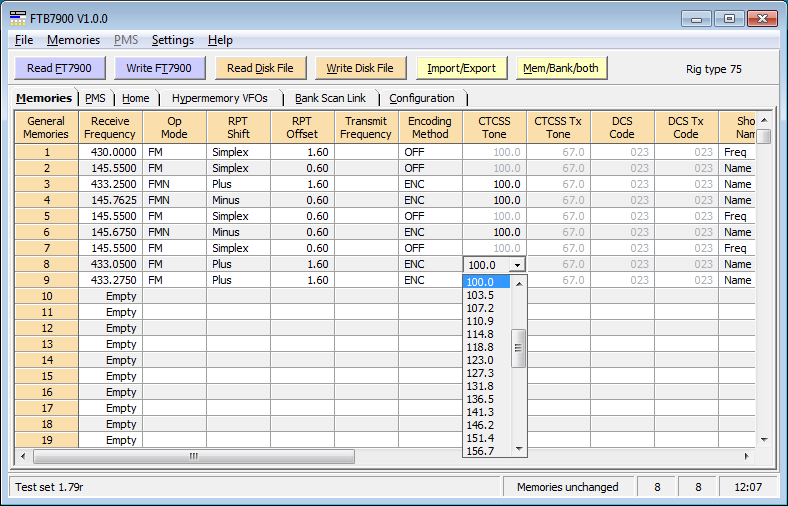
Task: Click the Import/Export button
Action: (x=461, y=68)
